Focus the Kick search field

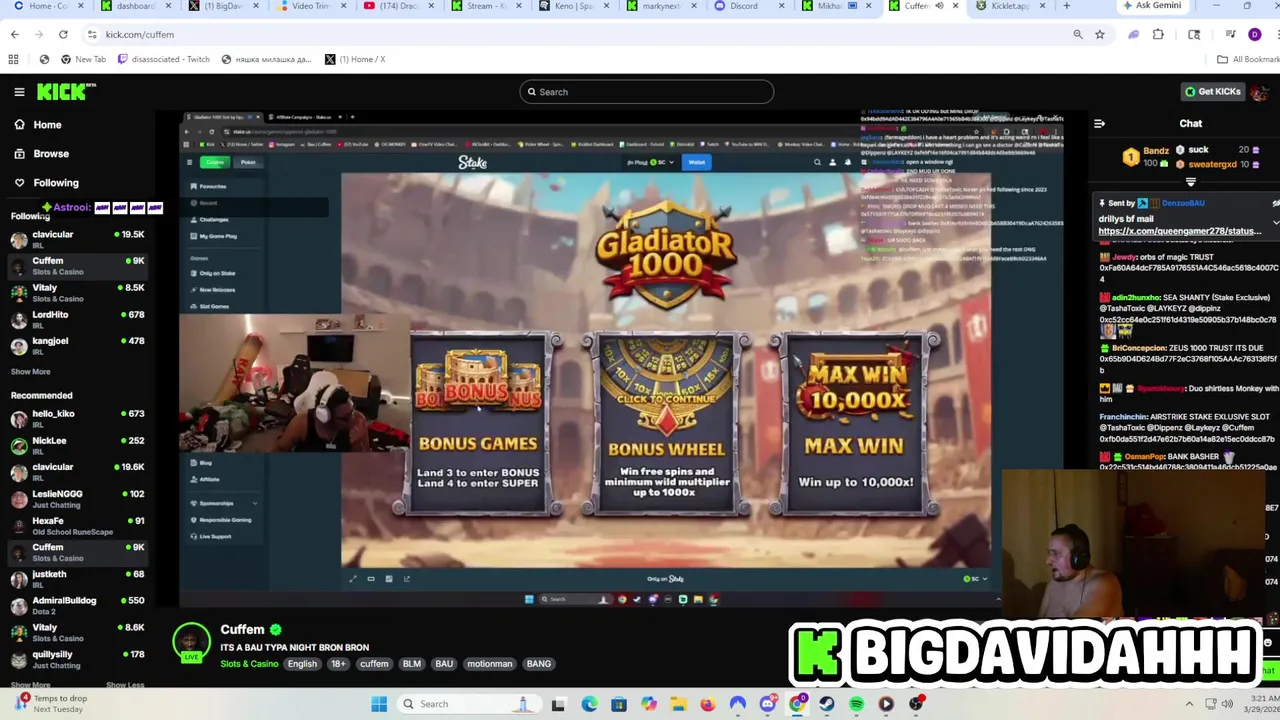pyautogui.click(x=646, y=92)
